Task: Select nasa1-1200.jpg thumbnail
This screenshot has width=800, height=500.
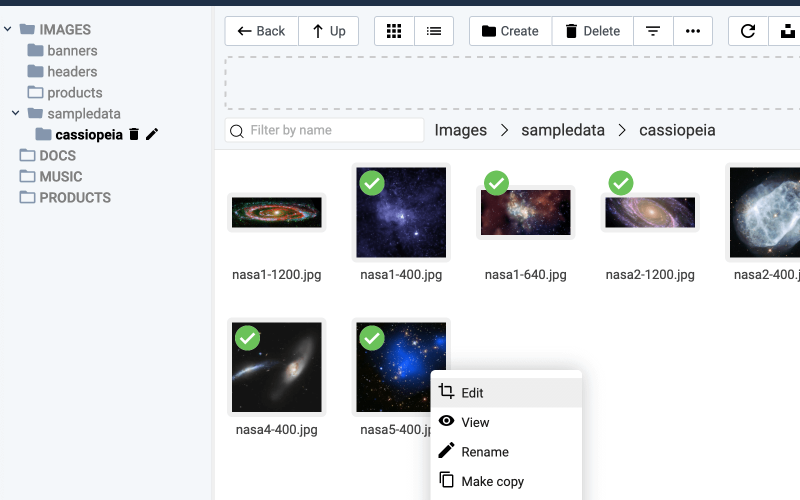Action: tap(277, 212)
